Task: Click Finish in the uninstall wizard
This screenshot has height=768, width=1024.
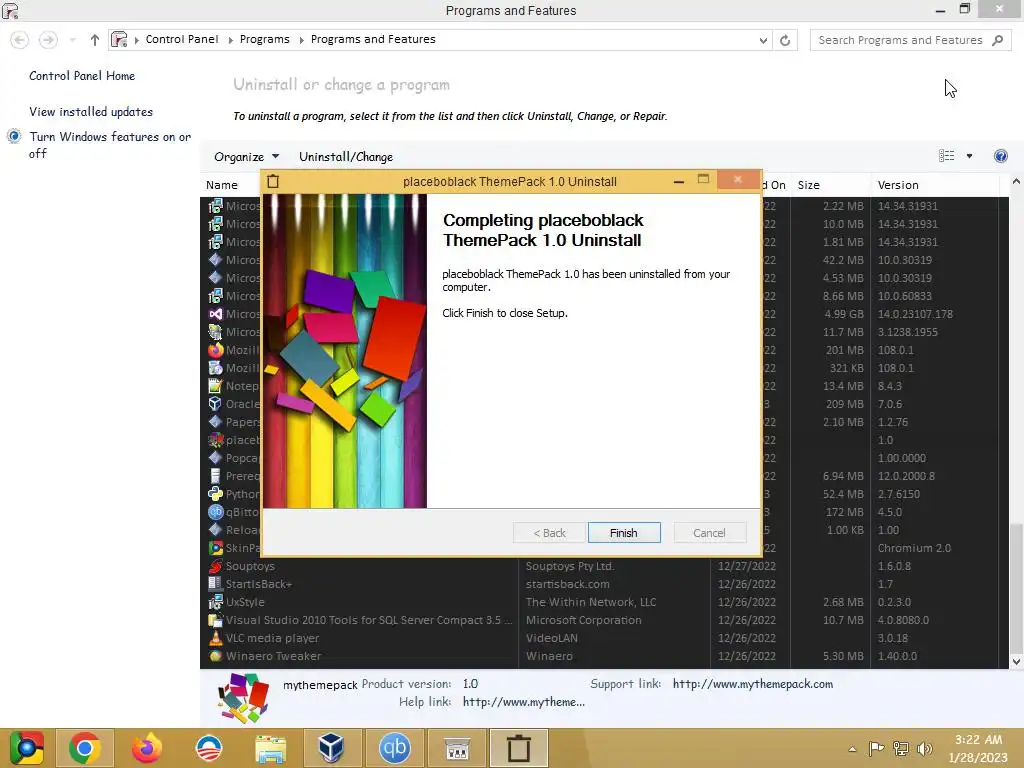Action: [x=624, y=533]
